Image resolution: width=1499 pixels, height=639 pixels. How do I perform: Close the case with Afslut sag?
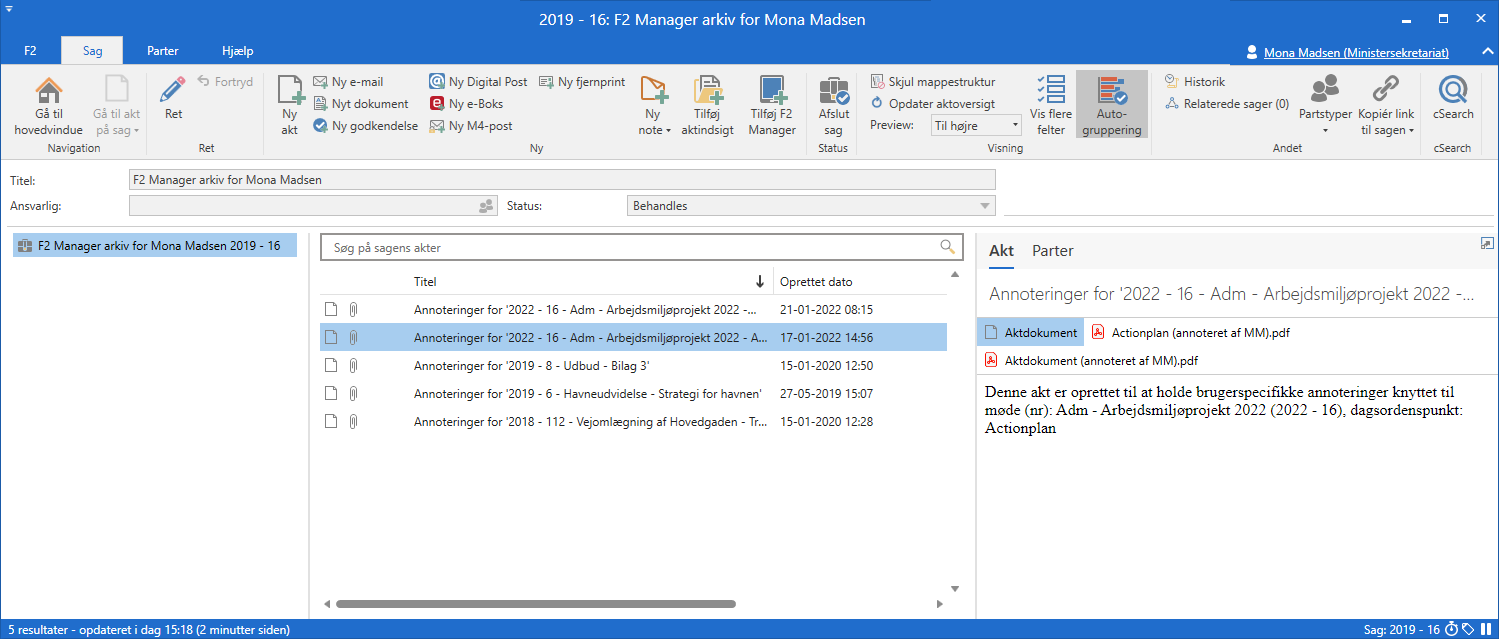point(833,105)
